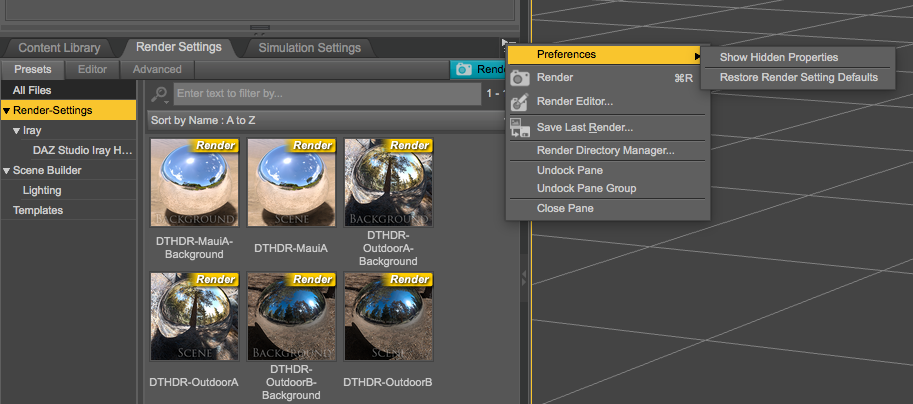Screen dimensions: 913x404
Task: Choose Show Hidden Properties
Action: tap(778, 57)
